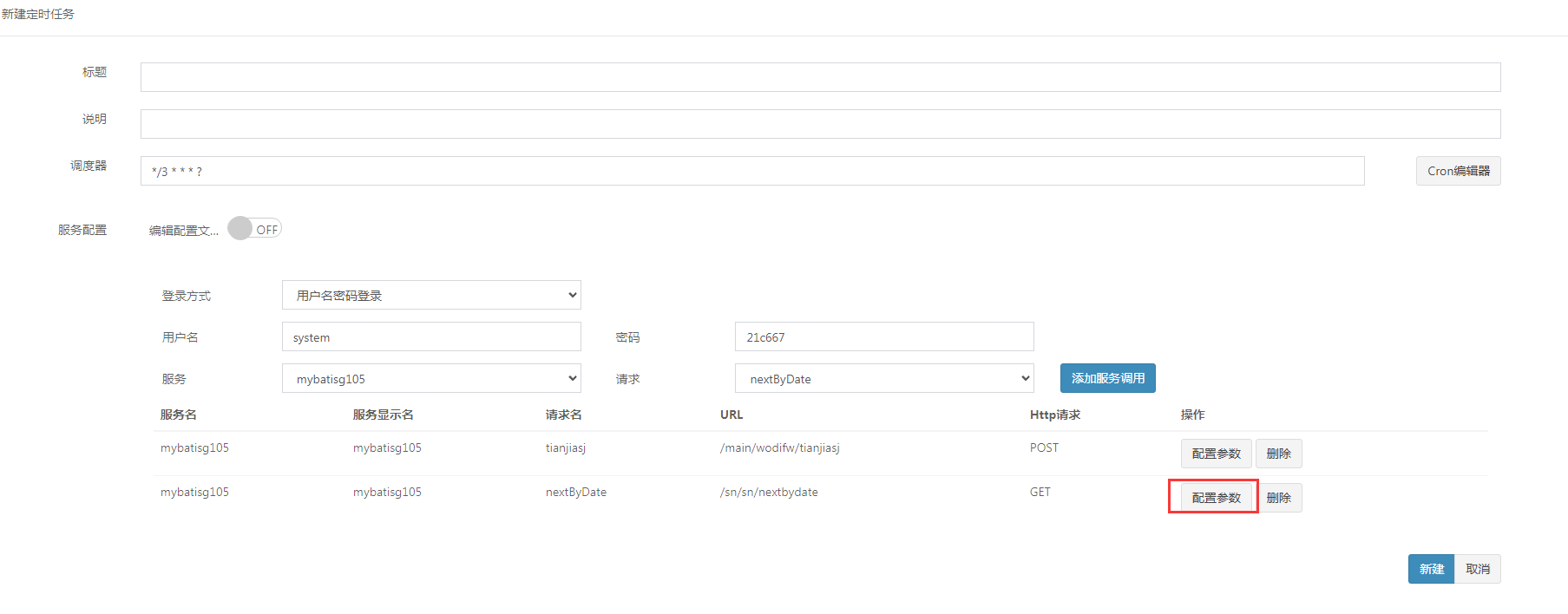Focus the 说明 input field
Viewport: 1568px width, 614px height.
click(x=821, y=124)
